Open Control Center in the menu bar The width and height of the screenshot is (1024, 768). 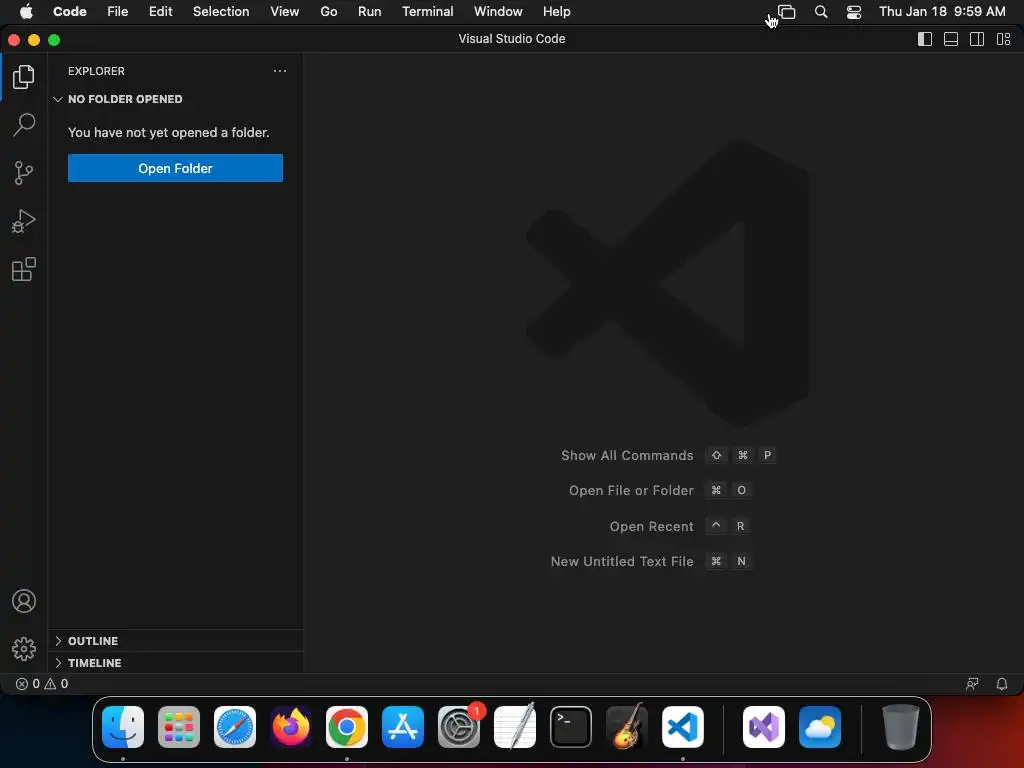coord(854,12)
